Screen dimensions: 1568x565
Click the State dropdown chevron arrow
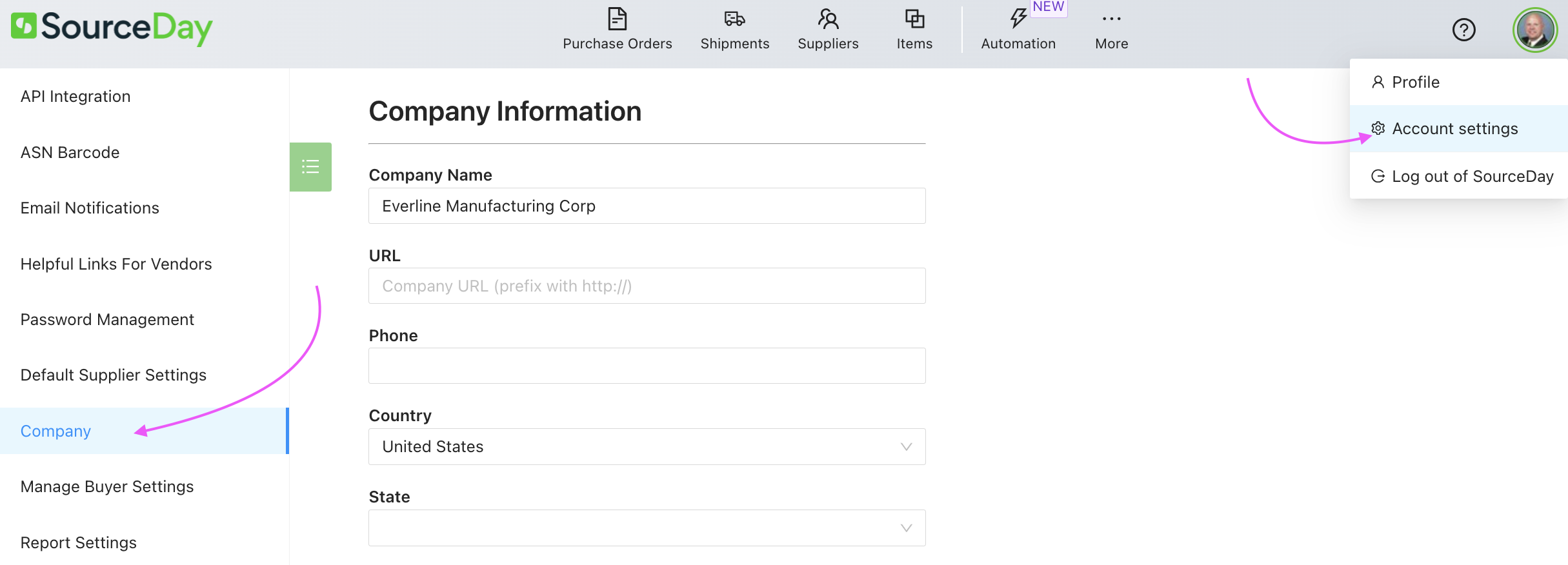(906, 528)
